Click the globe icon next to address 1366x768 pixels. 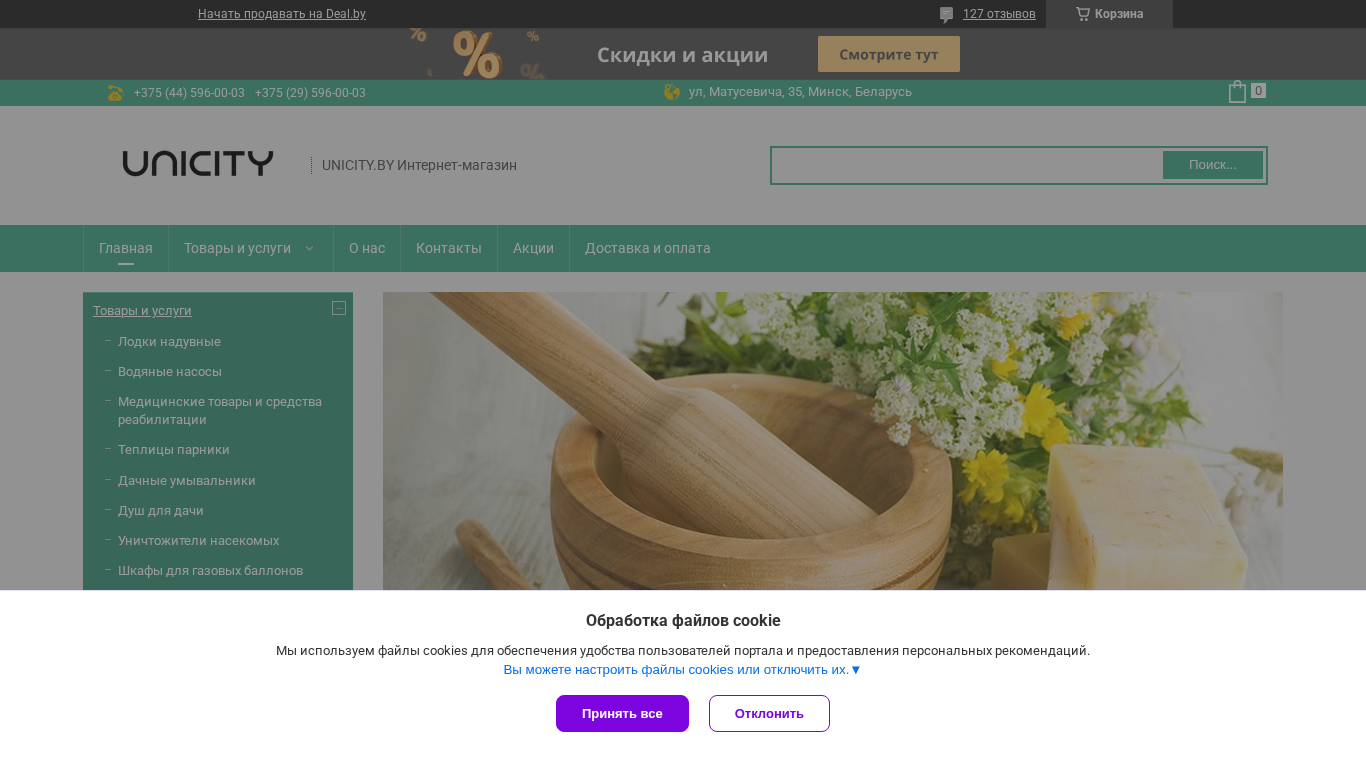672,92
